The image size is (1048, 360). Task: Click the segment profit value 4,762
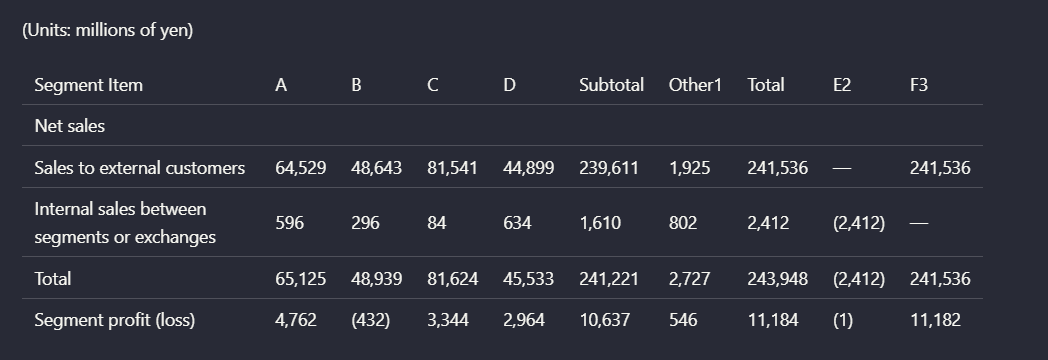pyautogui.click(x=296, y=320)
